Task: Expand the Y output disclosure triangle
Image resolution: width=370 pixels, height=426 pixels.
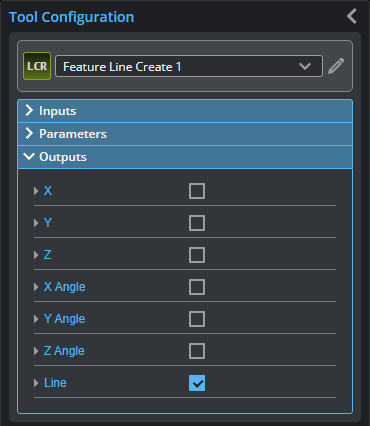Action: pyautogui.click(x=36, y=223)
